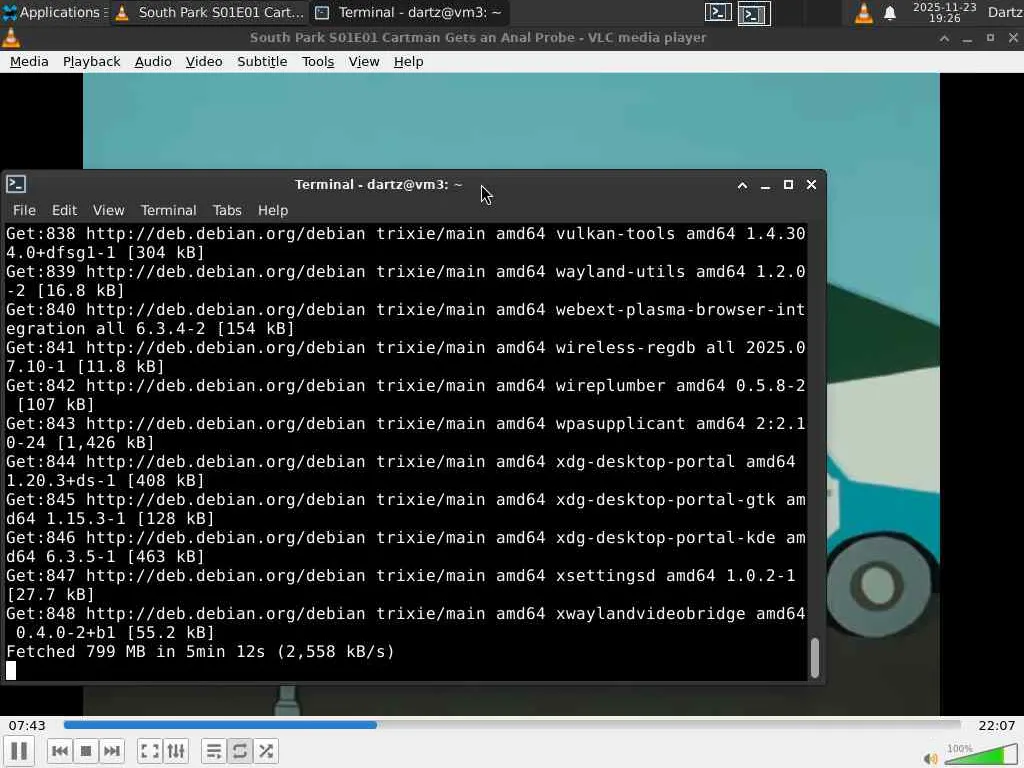Image resolution: width=1024 pixels, height=768 pixels.
Task: Open the Terminal's Terminal menu
Action: 168,210
